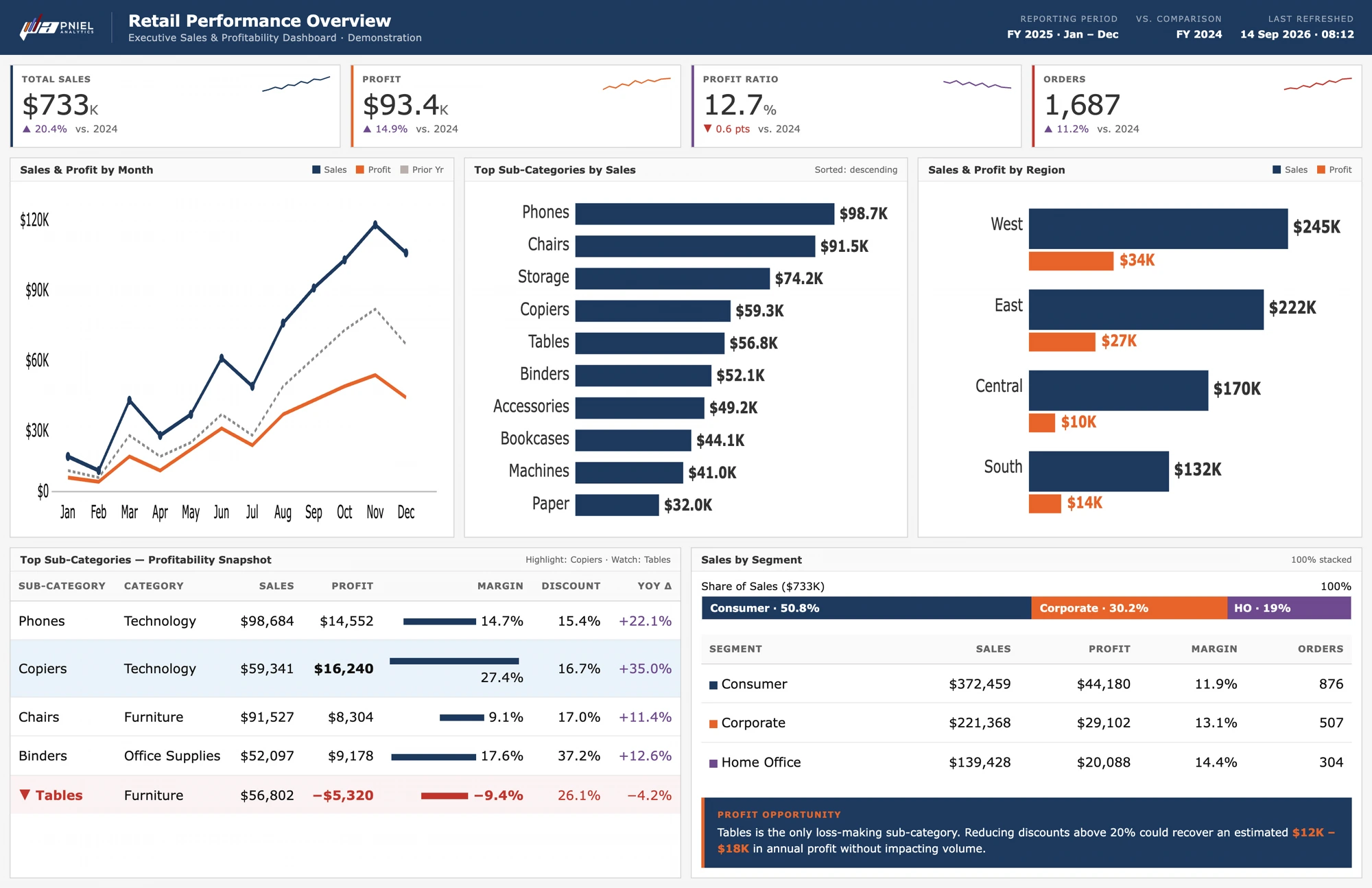
Task: Click the SEGMENT column header
Action: (x=735, y=649)
